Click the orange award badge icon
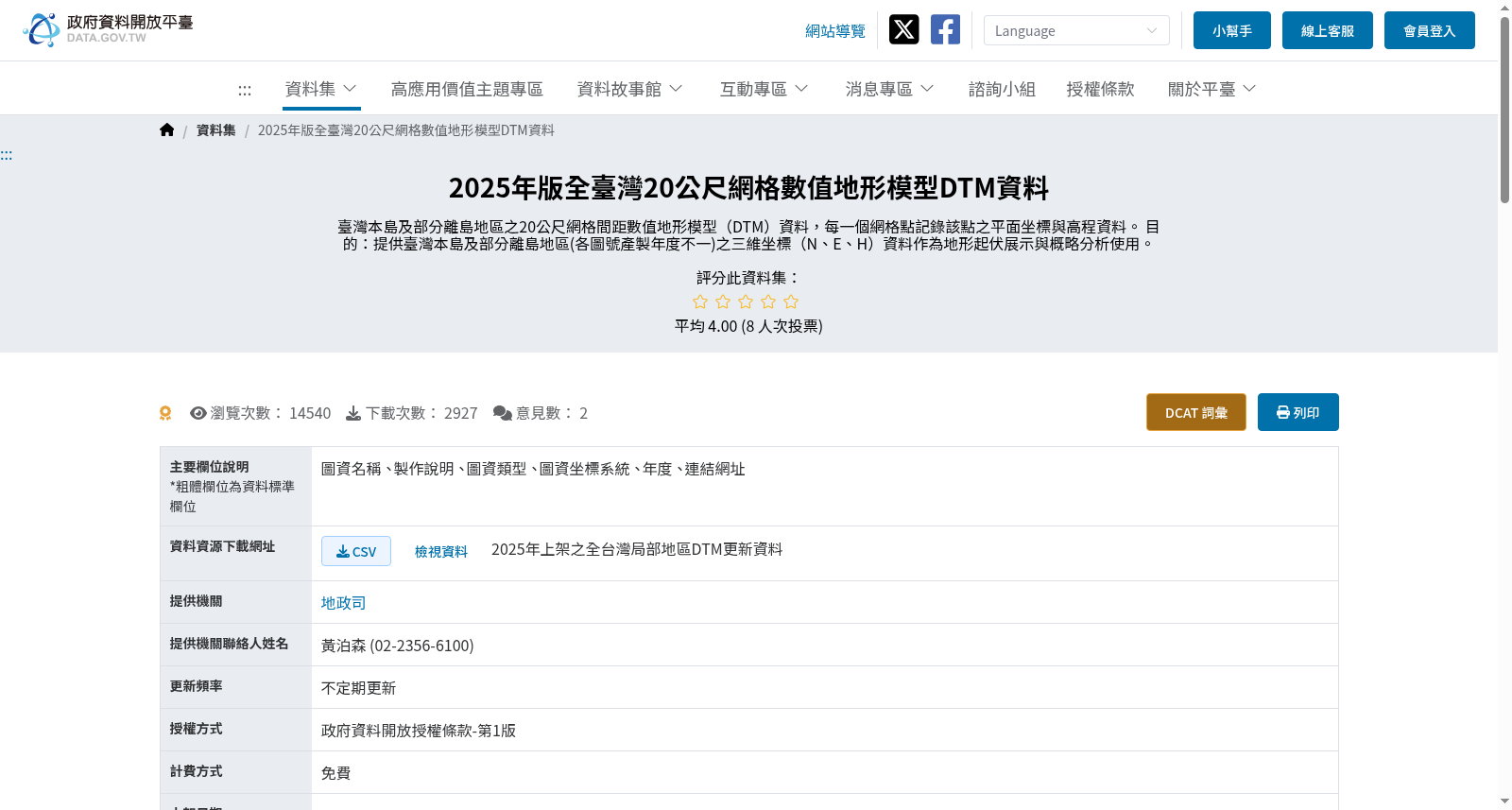The width and height of the screenshot is (1512, 810). pyautogui.click(x=165, y=413)
